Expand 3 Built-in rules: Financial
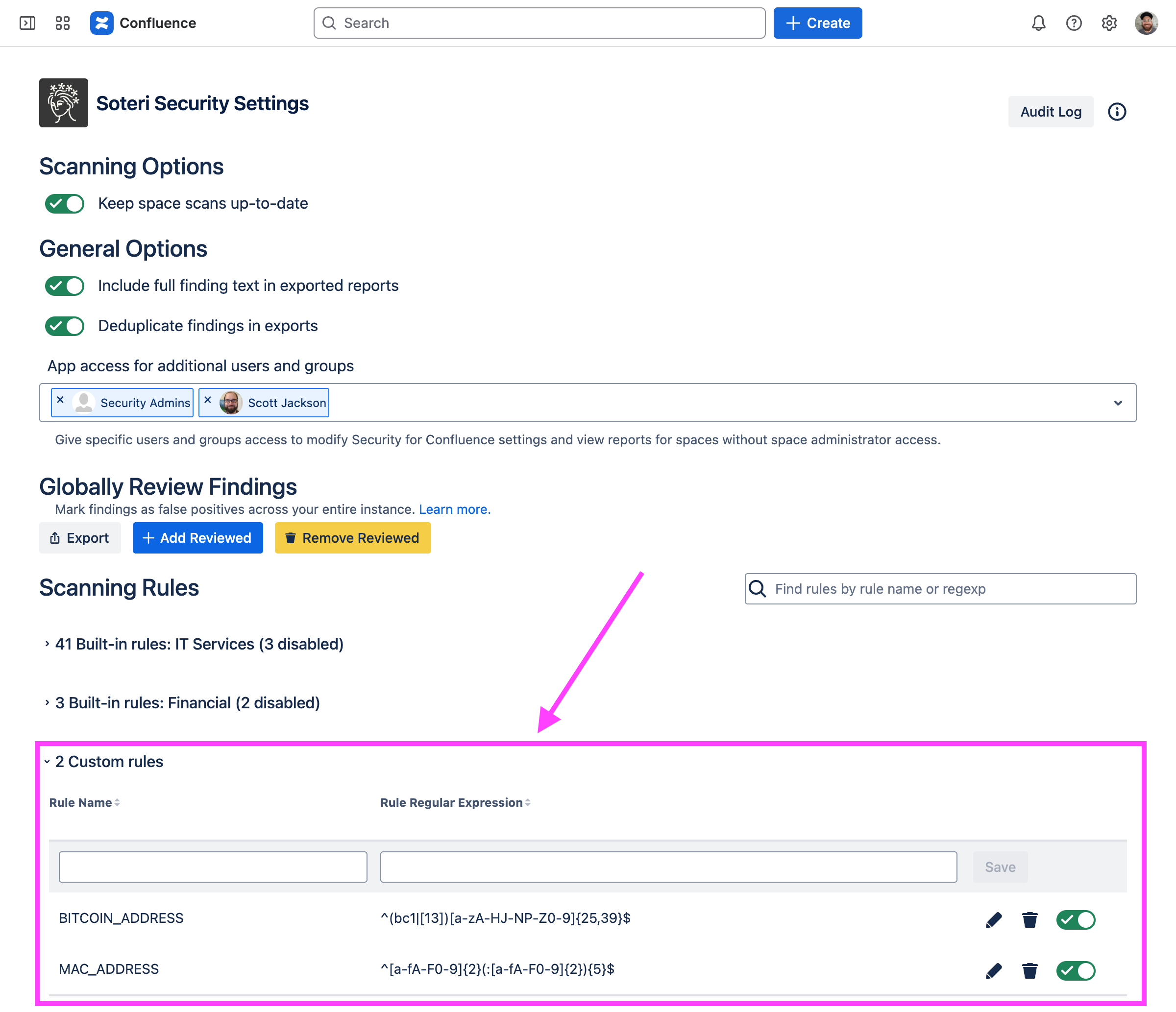The image size is (1176, 1012). (x=187, y=703)
